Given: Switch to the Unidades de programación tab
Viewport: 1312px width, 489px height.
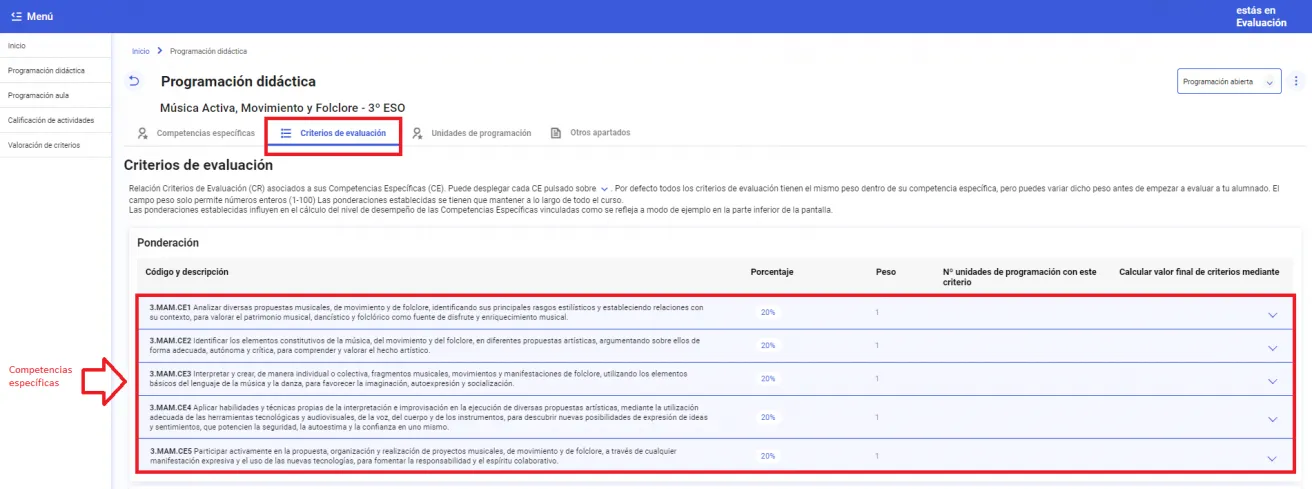Looking at the screenshot, I should click(481, 133).
